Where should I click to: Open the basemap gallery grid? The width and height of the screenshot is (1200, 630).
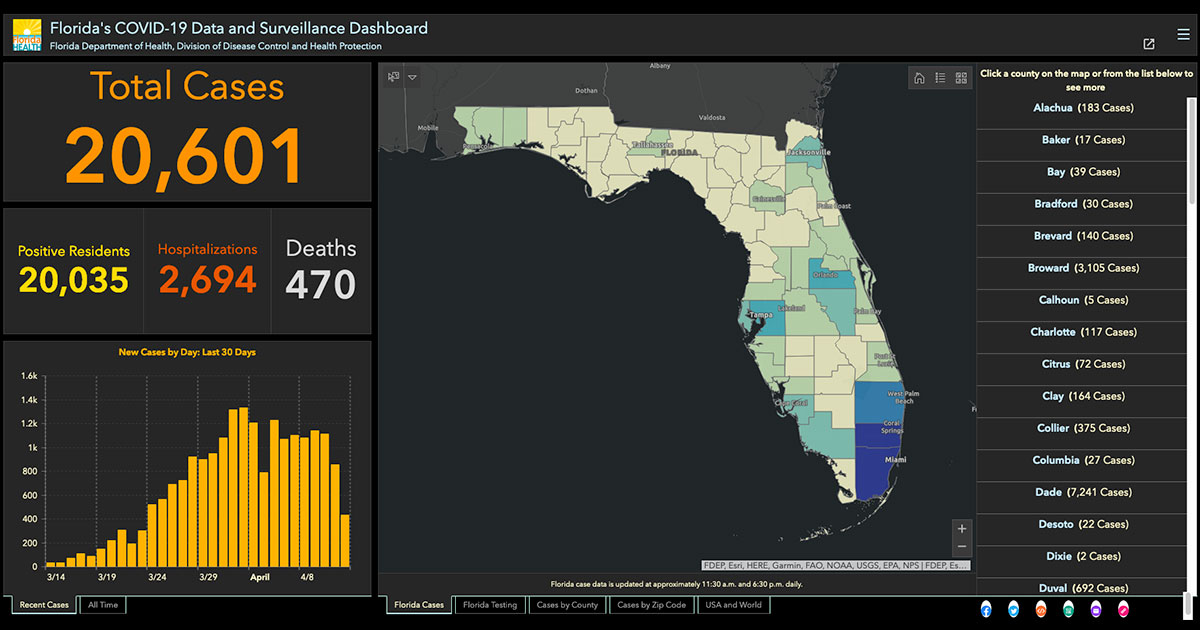click(x=961, y=78)
